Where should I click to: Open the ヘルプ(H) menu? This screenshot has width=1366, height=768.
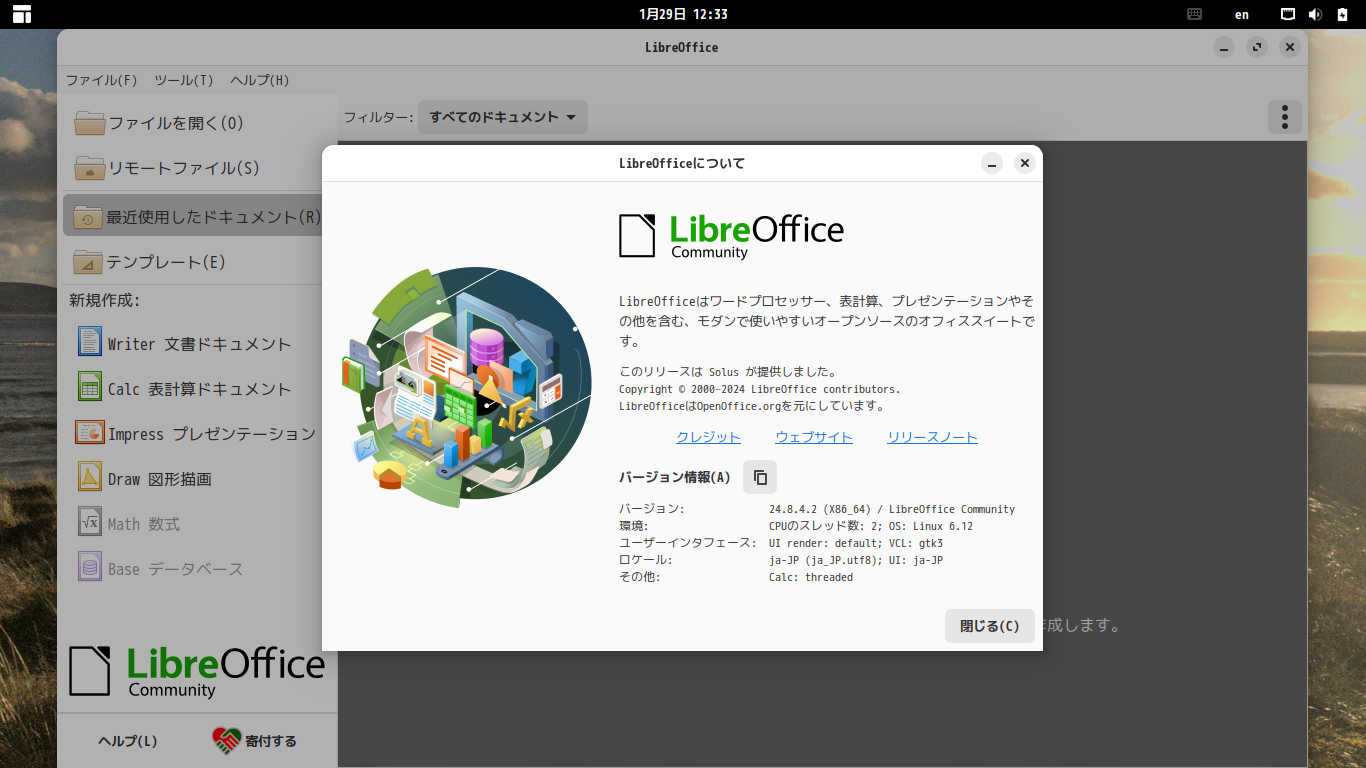(x=260, y=80)
